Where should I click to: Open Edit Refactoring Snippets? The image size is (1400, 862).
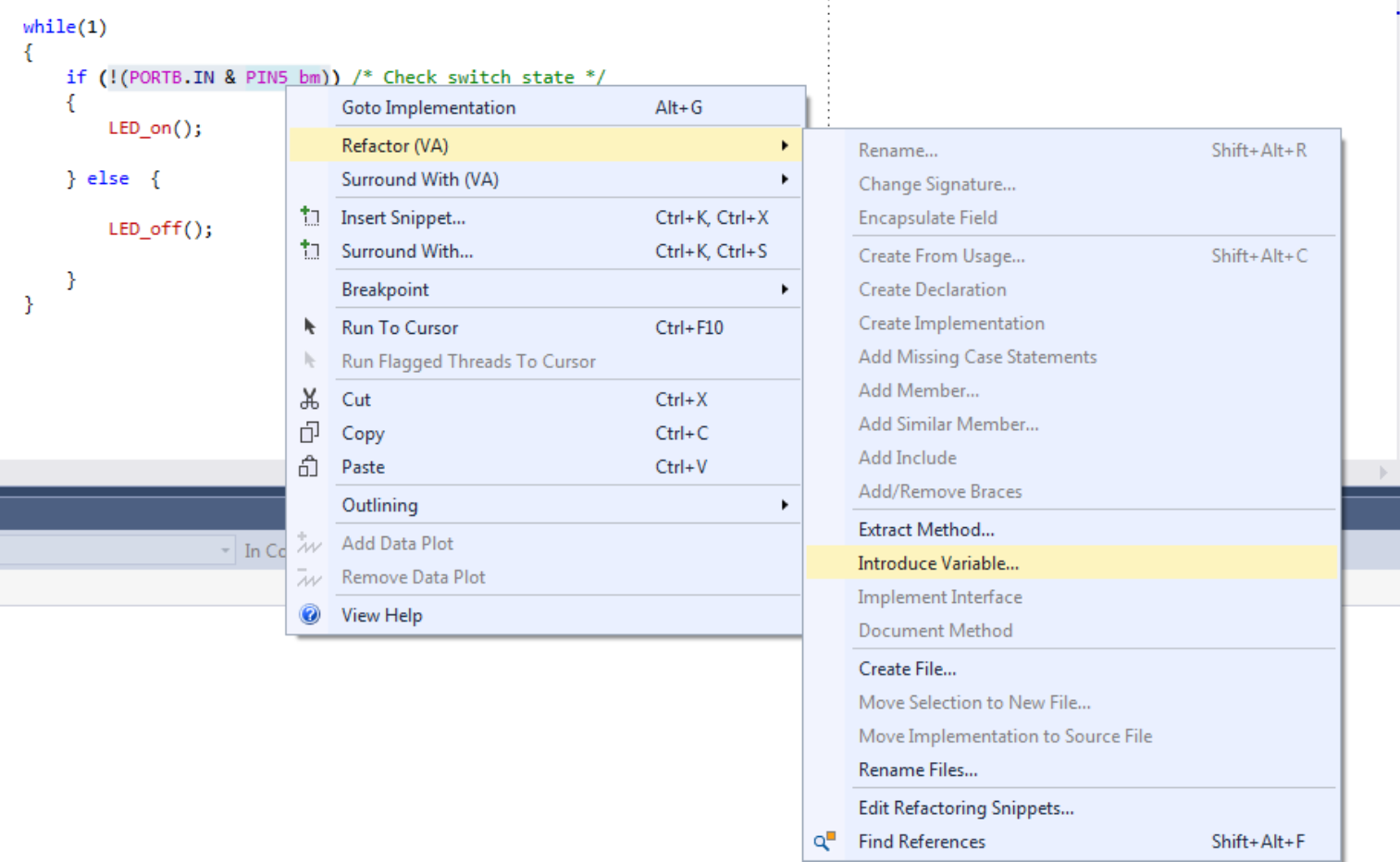tap(965, 808)
